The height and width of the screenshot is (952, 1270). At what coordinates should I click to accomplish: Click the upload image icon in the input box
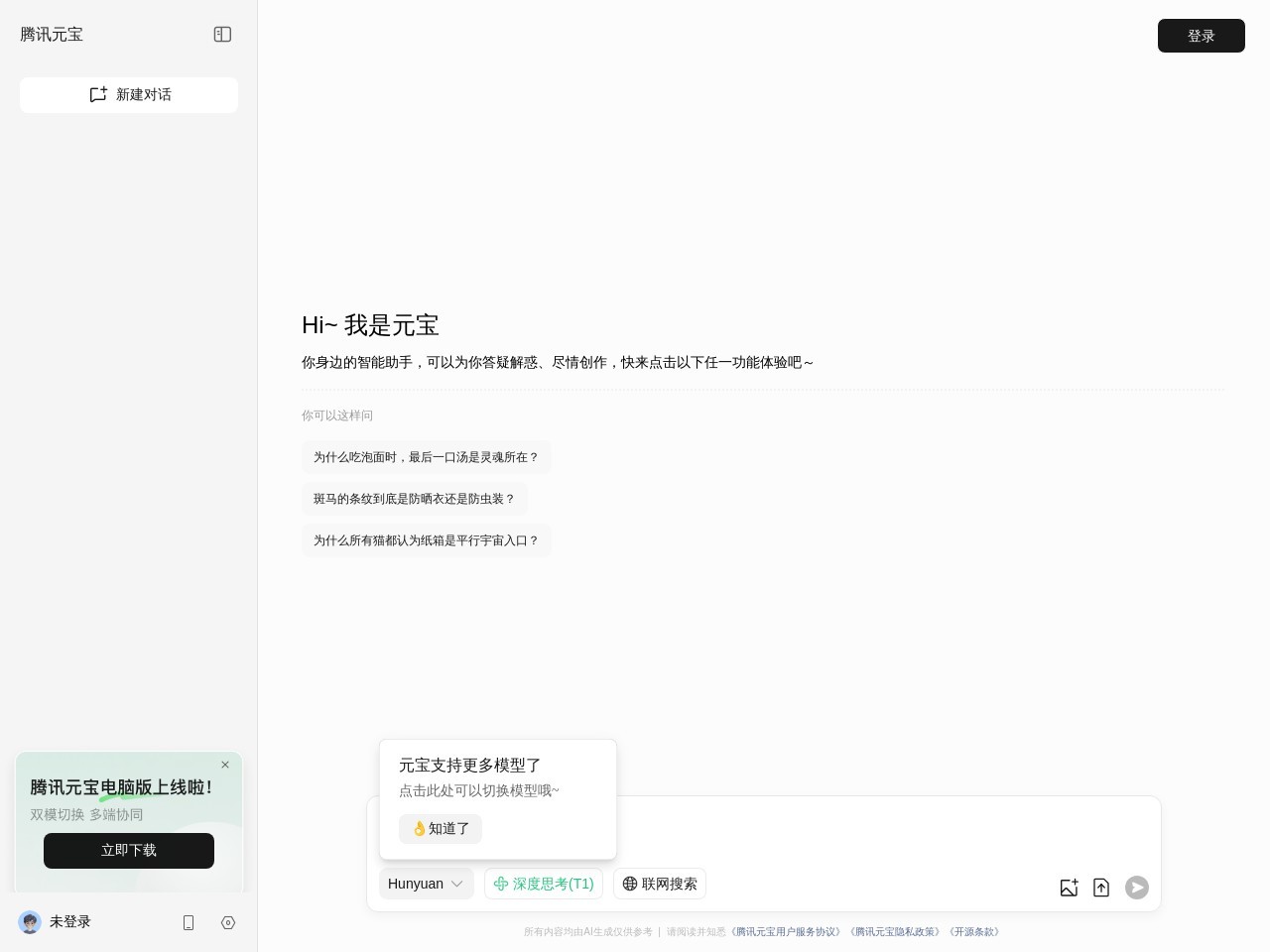point(1069,888)
